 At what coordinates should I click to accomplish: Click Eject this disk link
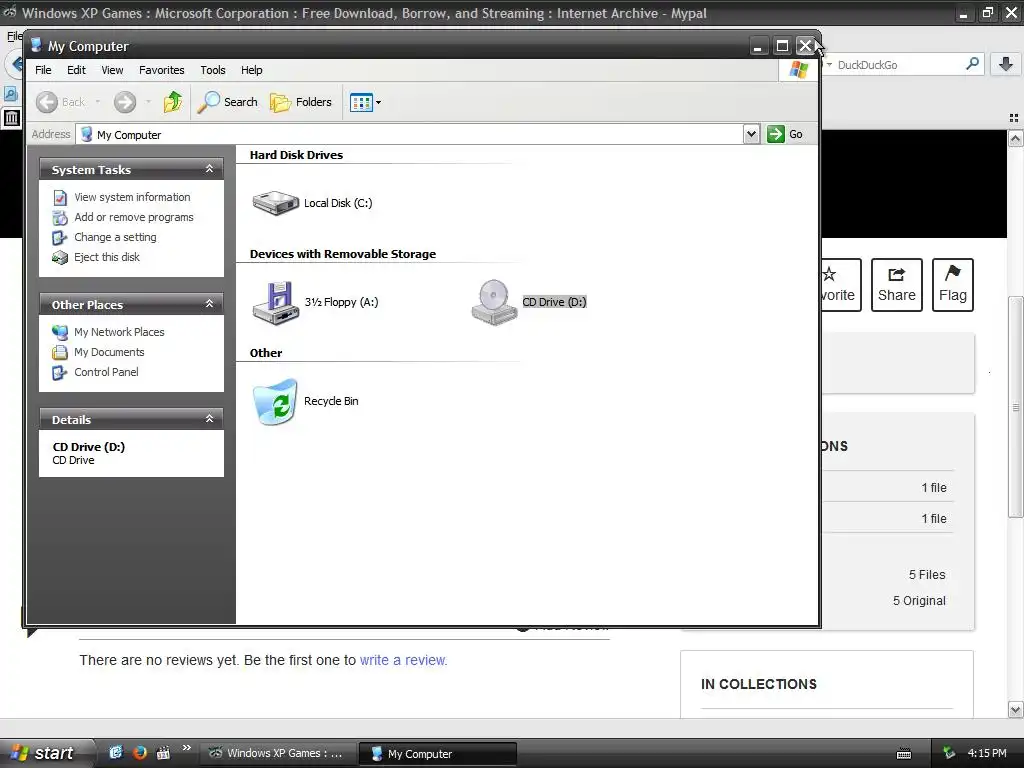[x=107, y=257]
